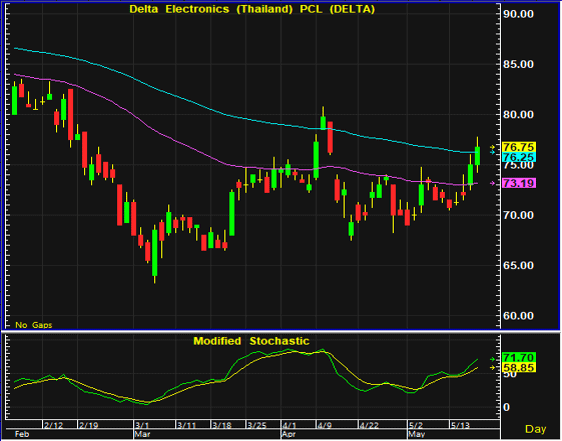Click the magenta 73.19 moving average label
Screen dimensions: 562x441
point(519,183)
